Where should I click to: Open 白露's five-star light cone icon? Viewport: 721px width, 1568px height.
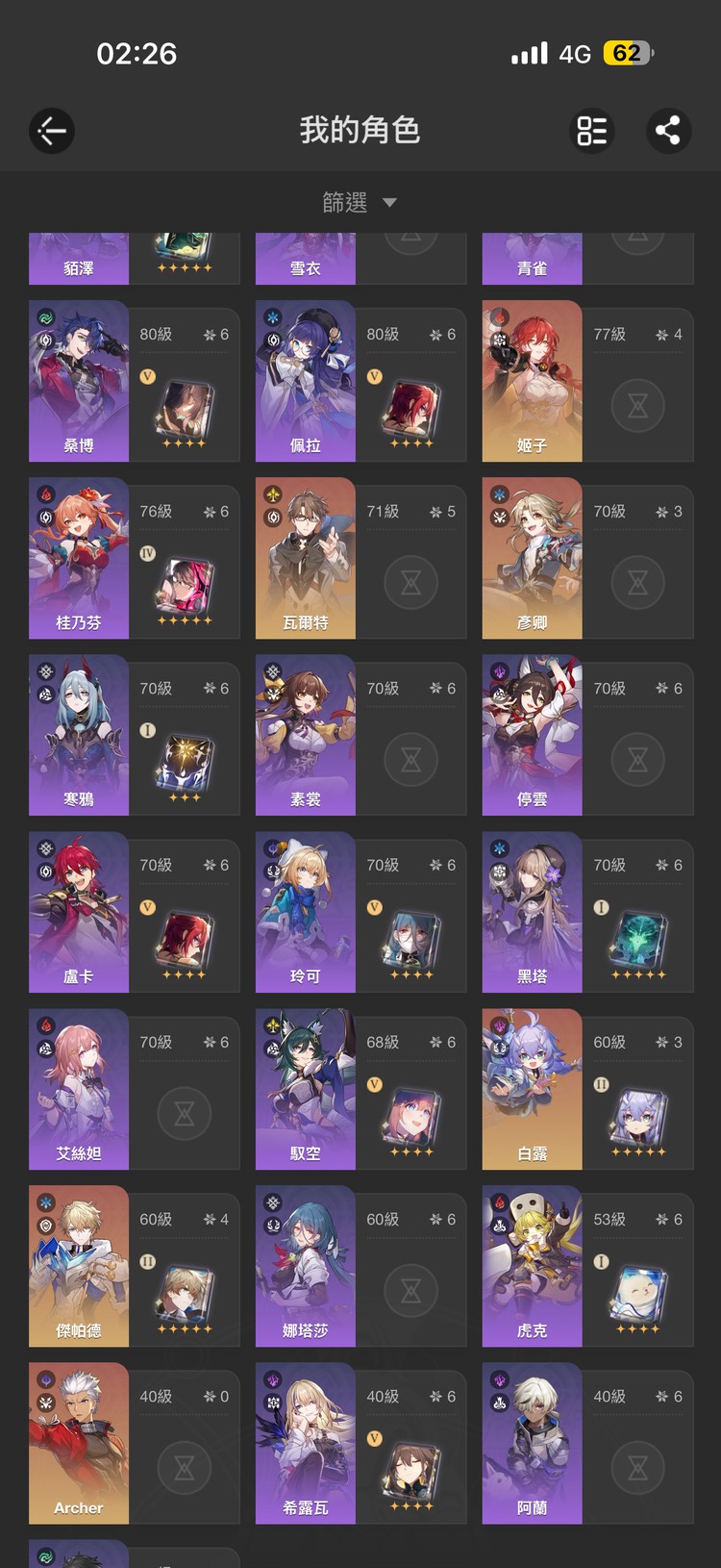[638, 1116]
